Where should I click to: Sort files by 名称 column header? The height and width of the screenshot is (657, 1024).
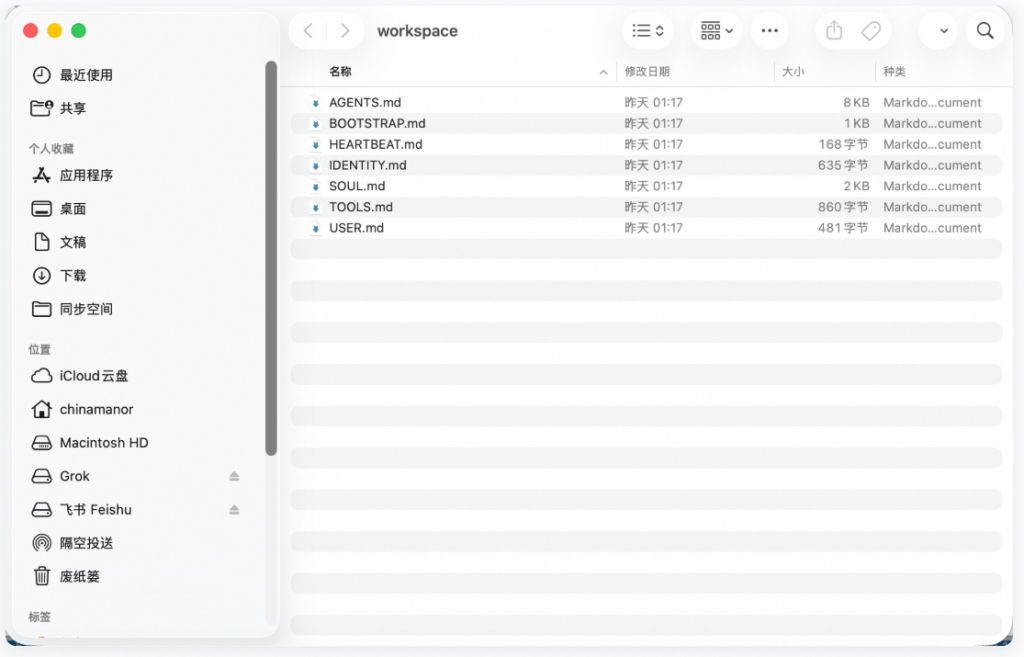(x=340, y=72)
